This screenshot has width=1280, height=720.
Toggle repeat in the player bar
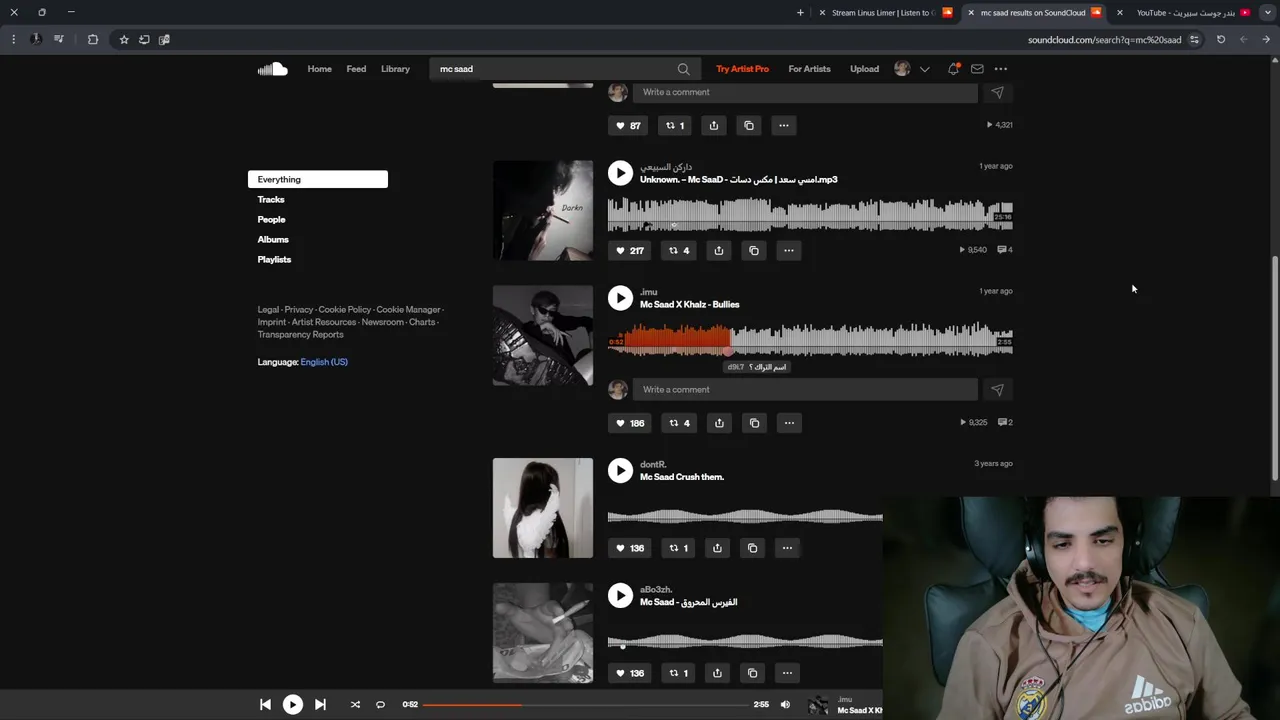[380, 705]
